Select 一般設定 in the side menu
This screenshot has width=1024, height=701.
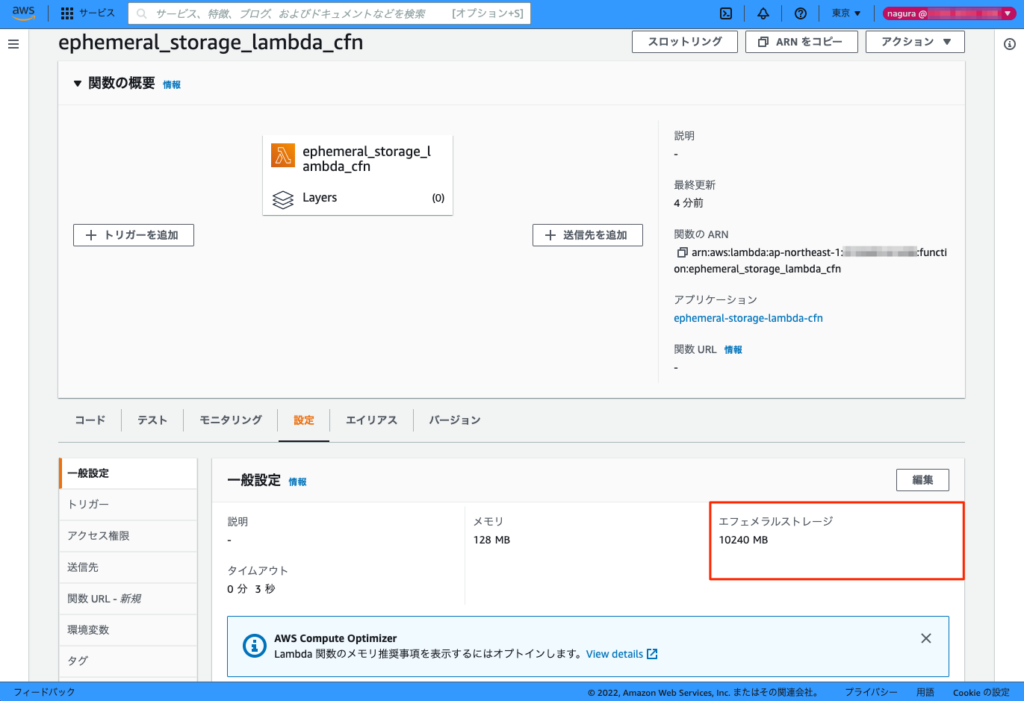(x=128, y=473)
